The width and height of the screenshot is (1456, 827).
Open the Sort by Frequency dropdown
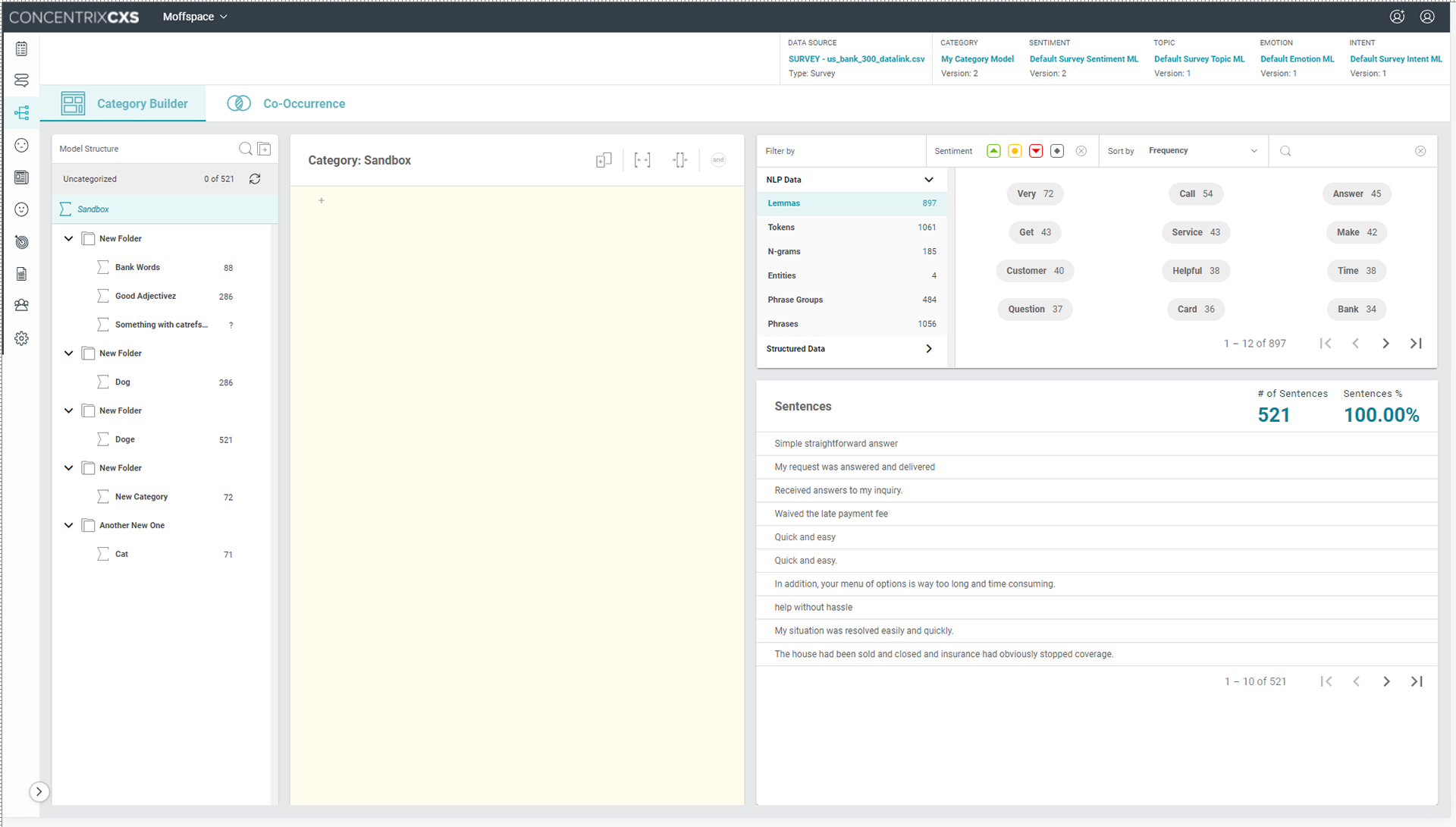point(1202,151)
